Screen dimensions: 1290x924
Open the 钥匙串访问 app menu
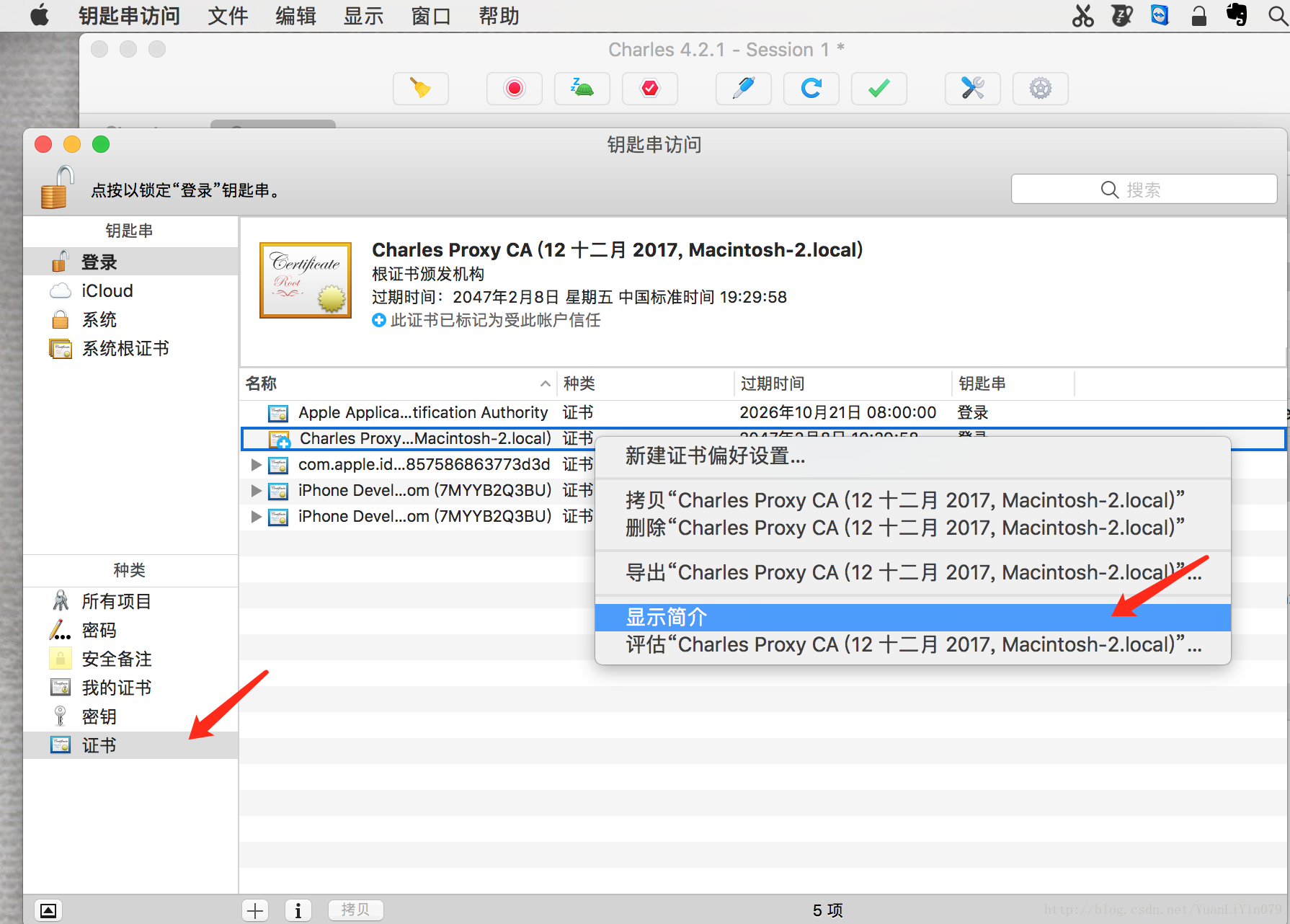[130, 16]
